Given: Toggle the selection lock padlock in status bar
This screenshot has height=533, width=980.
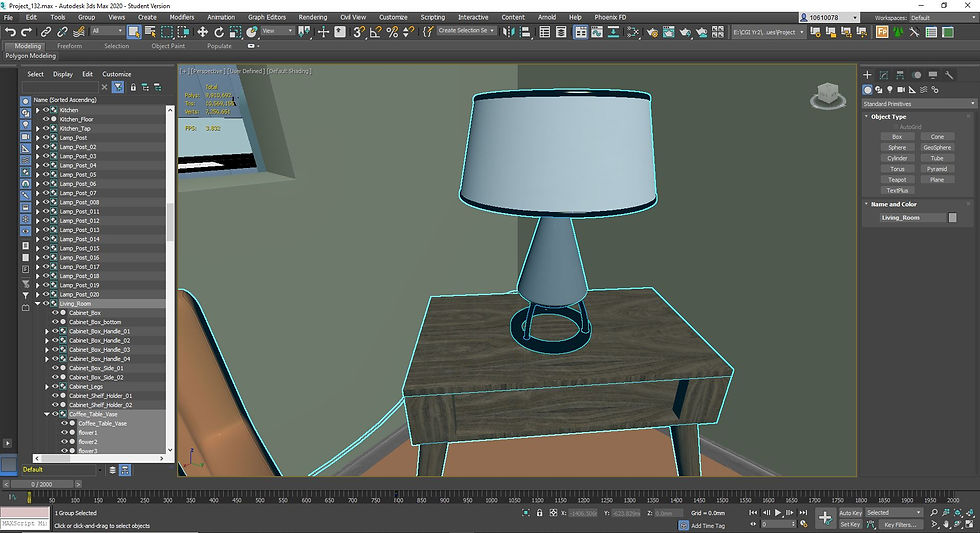Looking at the screenshot, I should [x=539, y=512].
